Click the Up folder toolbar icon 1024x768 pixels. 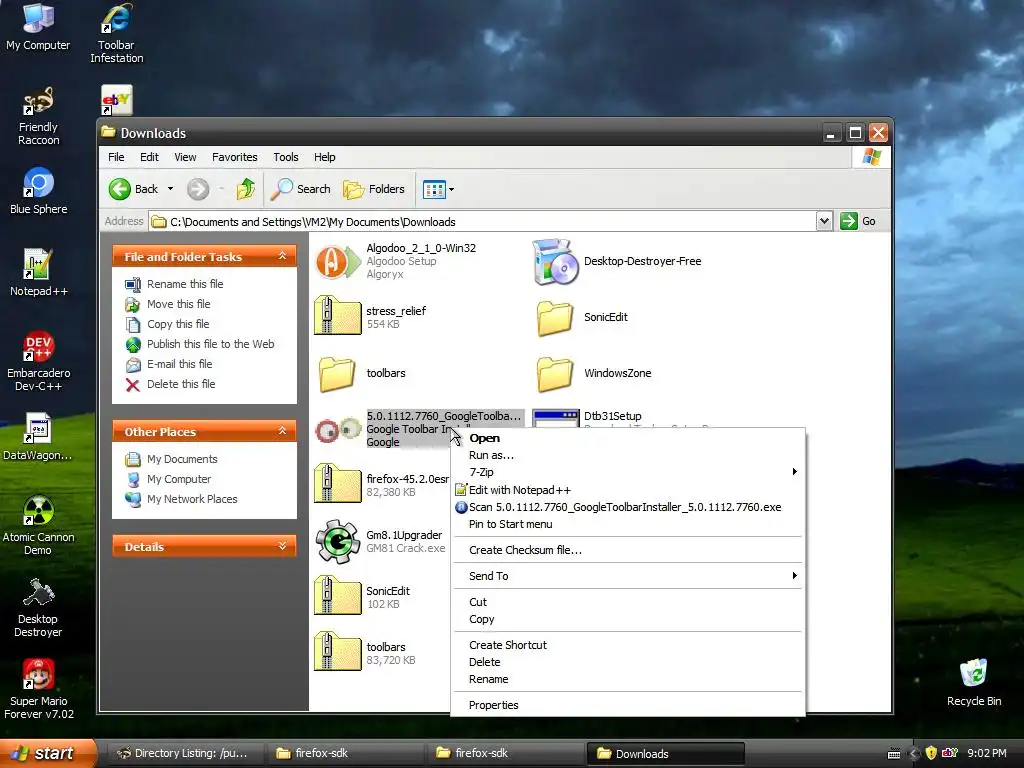point(246,189)
